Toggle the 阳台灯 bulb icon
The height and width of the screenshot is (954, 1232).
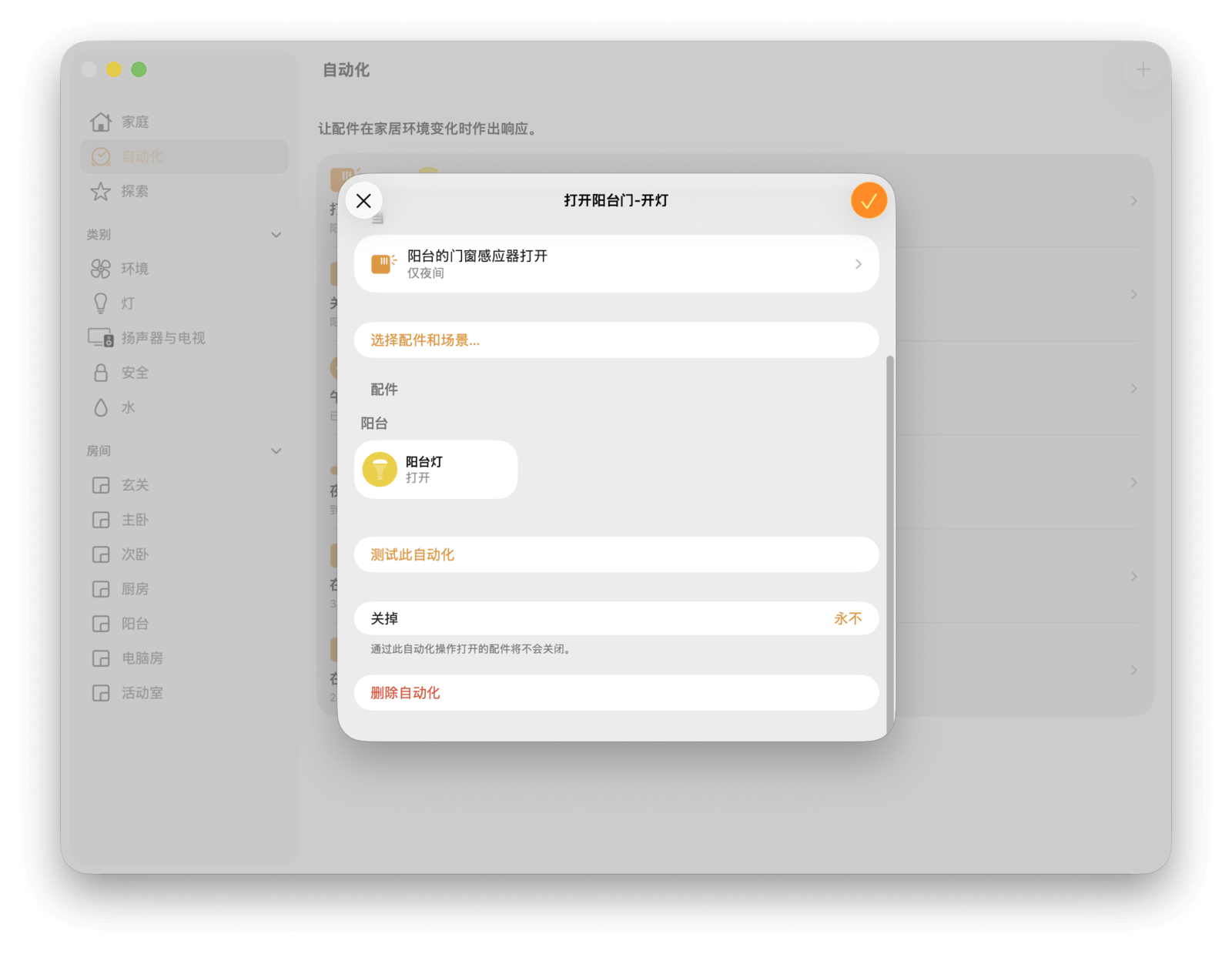(380, 470)
